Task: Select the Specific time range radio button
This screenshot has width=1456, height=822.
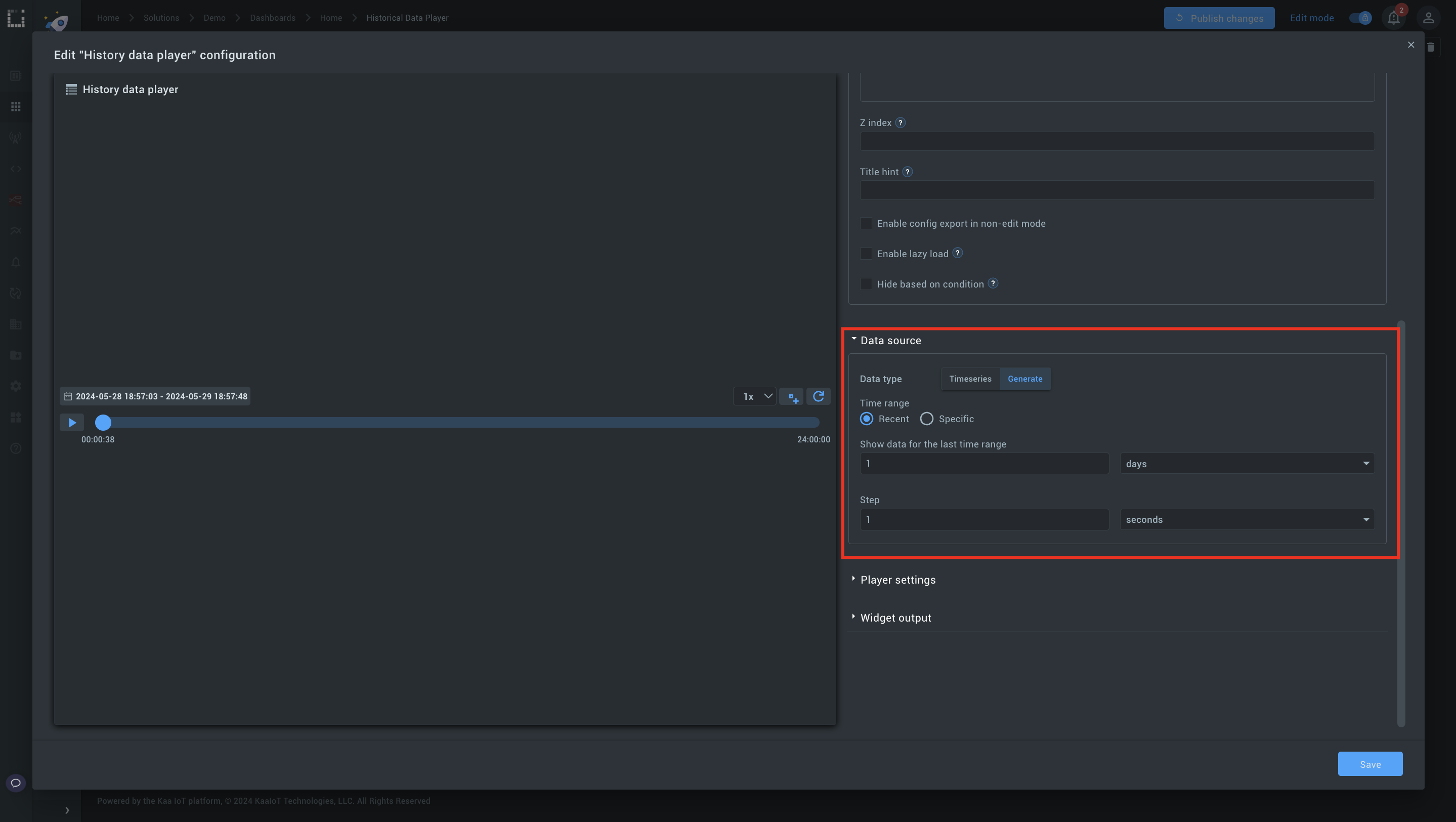Action: 926,419
